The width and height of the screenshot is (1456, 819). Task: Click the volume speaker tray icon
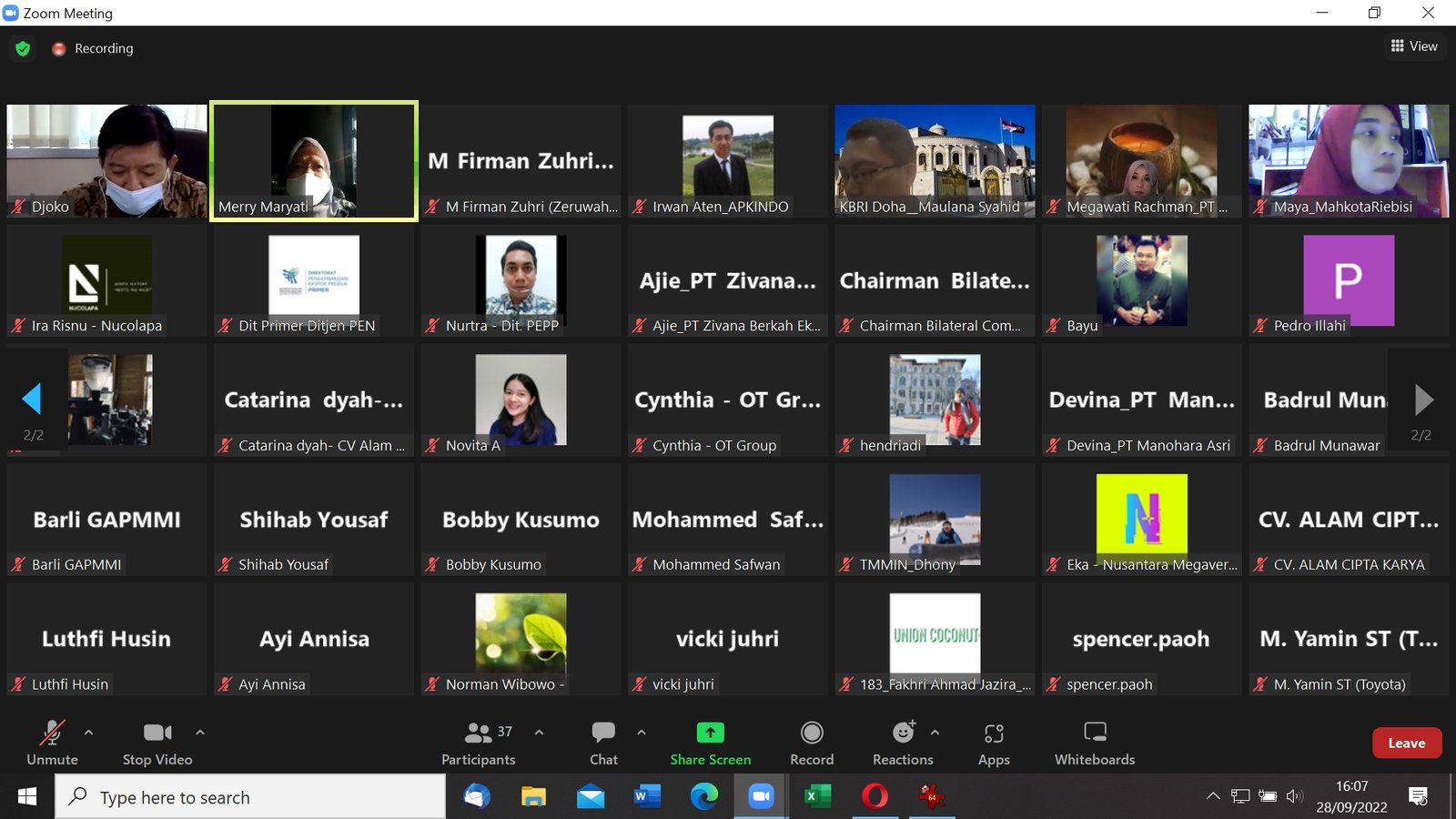(1295, 796)
